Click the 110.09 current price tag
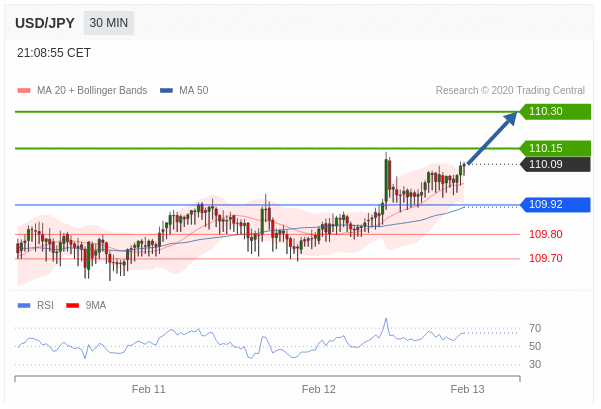Viewport: 601px width, 409px height. point(555,164)
